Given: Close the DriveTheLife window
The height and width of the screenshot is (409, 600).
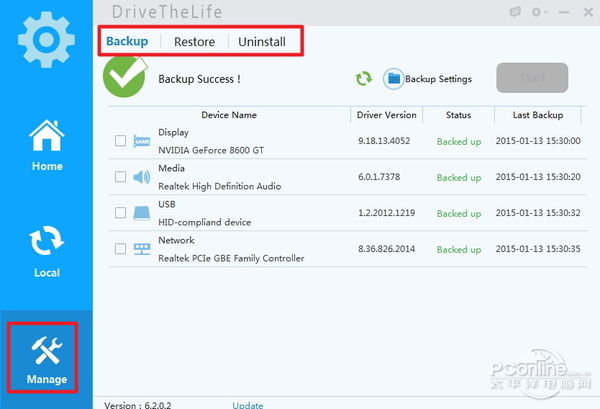Looking at the screenshot, I should tap(589, 12).
